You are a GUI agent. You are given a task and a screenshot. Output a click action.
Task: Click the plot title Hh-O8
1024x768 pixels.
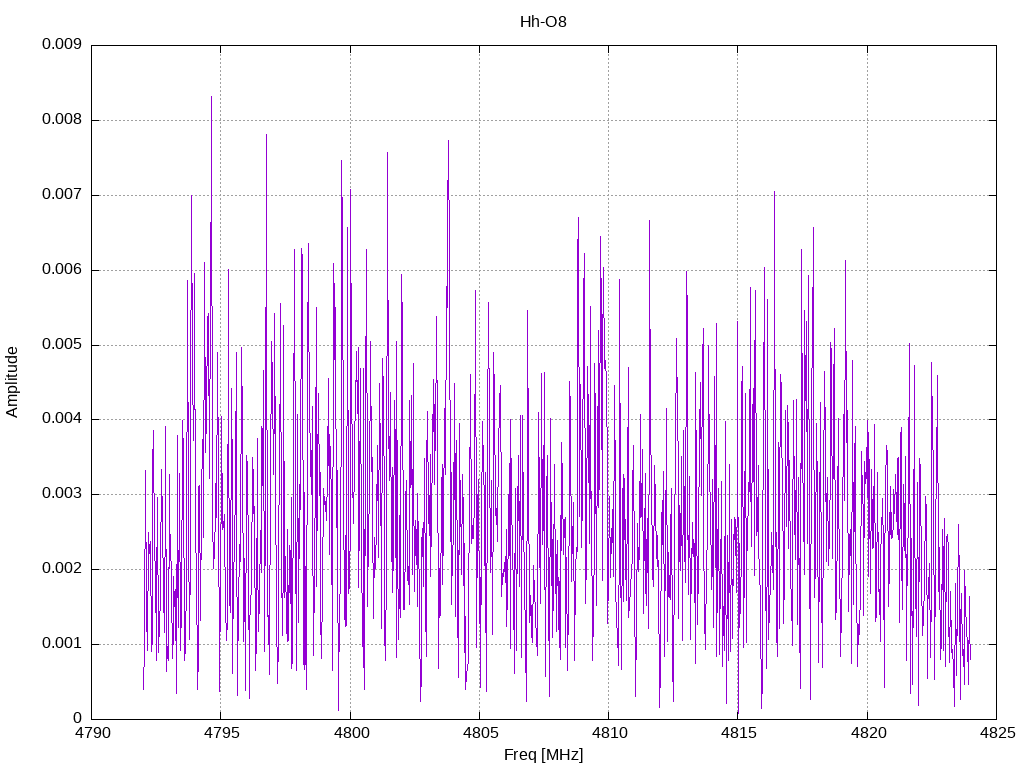click(543, 22)
